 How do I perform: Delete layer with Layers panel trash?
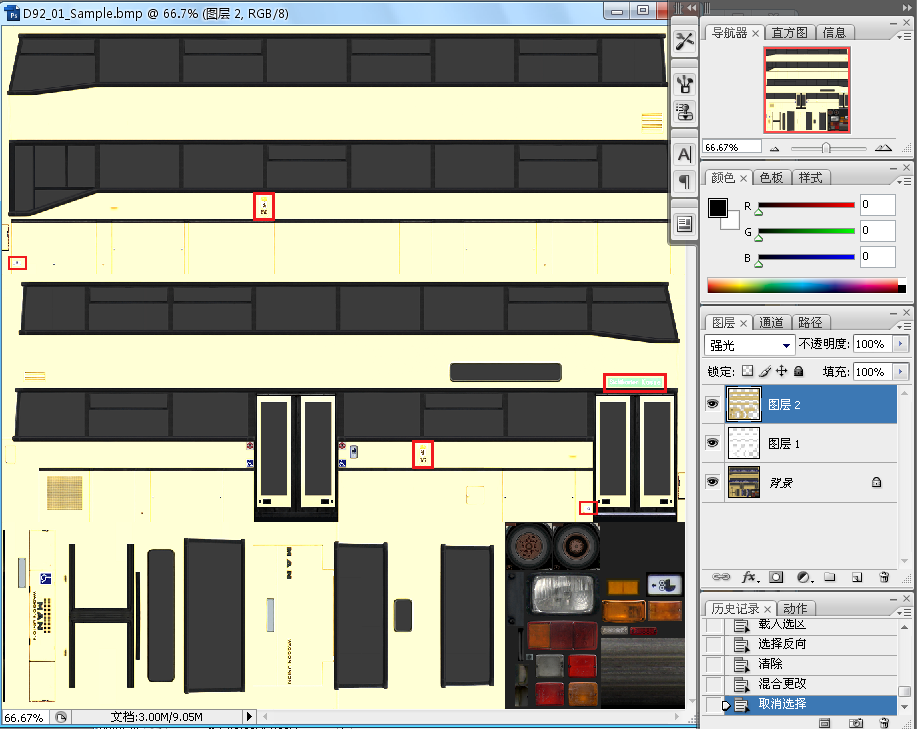884,577
